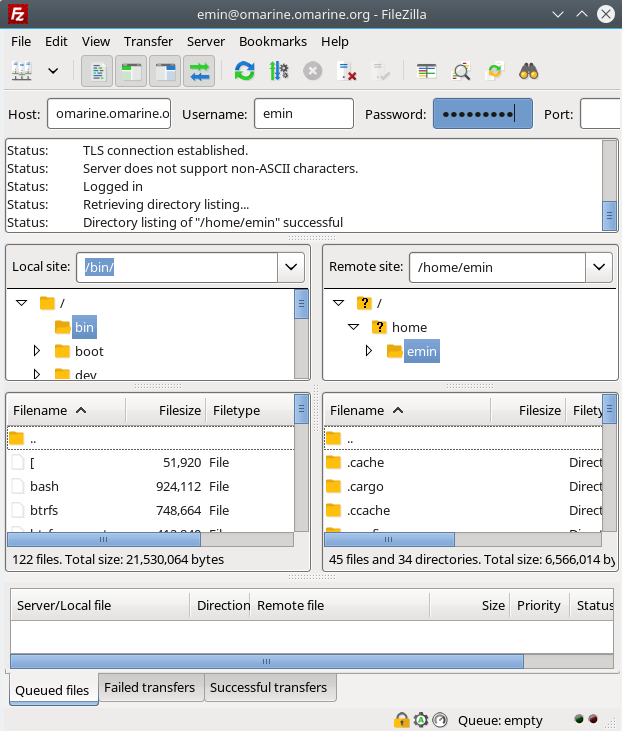Search for files recursively with binoculars icon
Viewport: 622px width, 731px height.
click(529, 71)
